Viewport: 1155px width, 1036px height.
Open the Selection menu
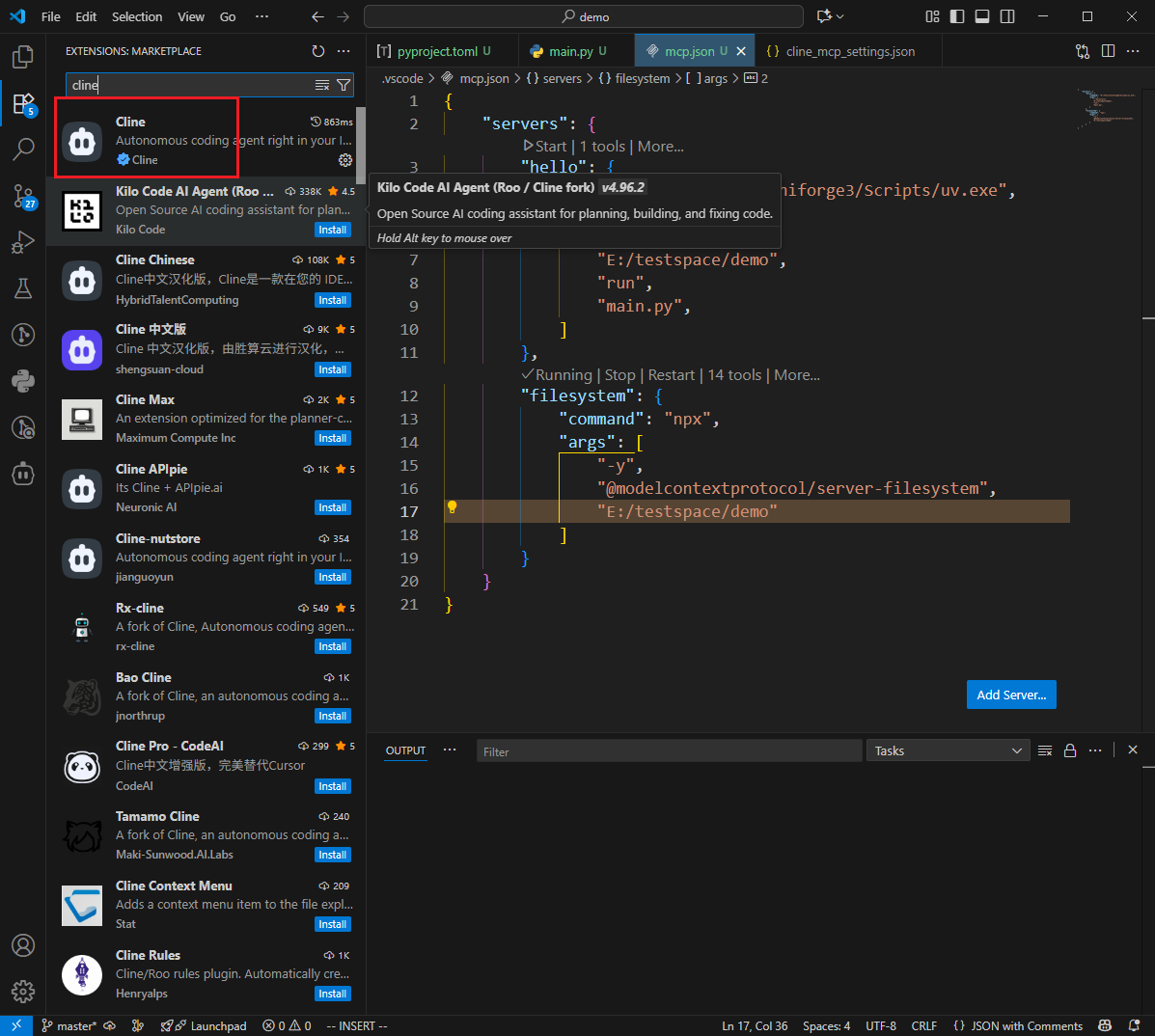[137, 16]
